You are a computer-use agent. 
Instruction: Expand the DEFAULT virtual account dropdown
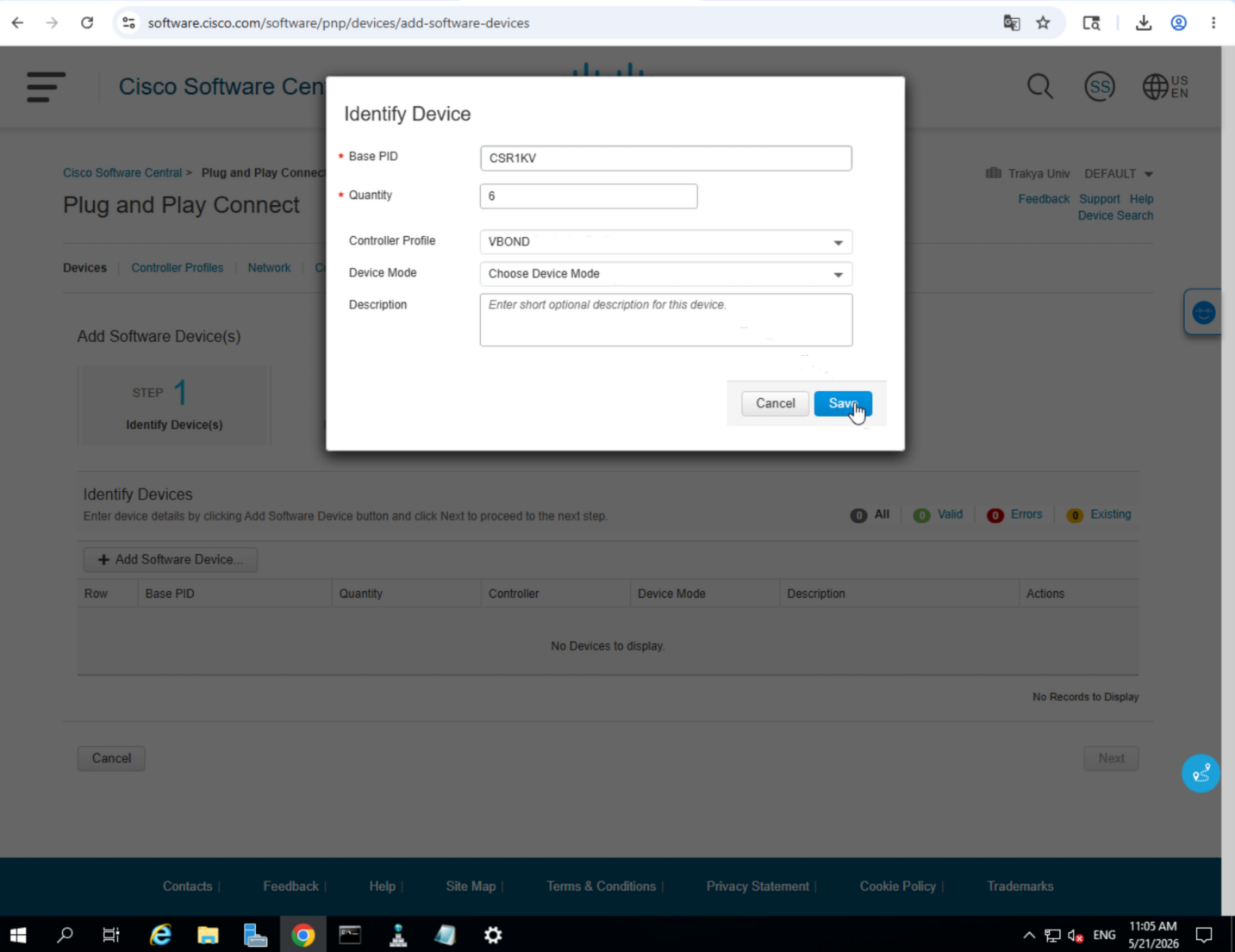pos(1119,174)
